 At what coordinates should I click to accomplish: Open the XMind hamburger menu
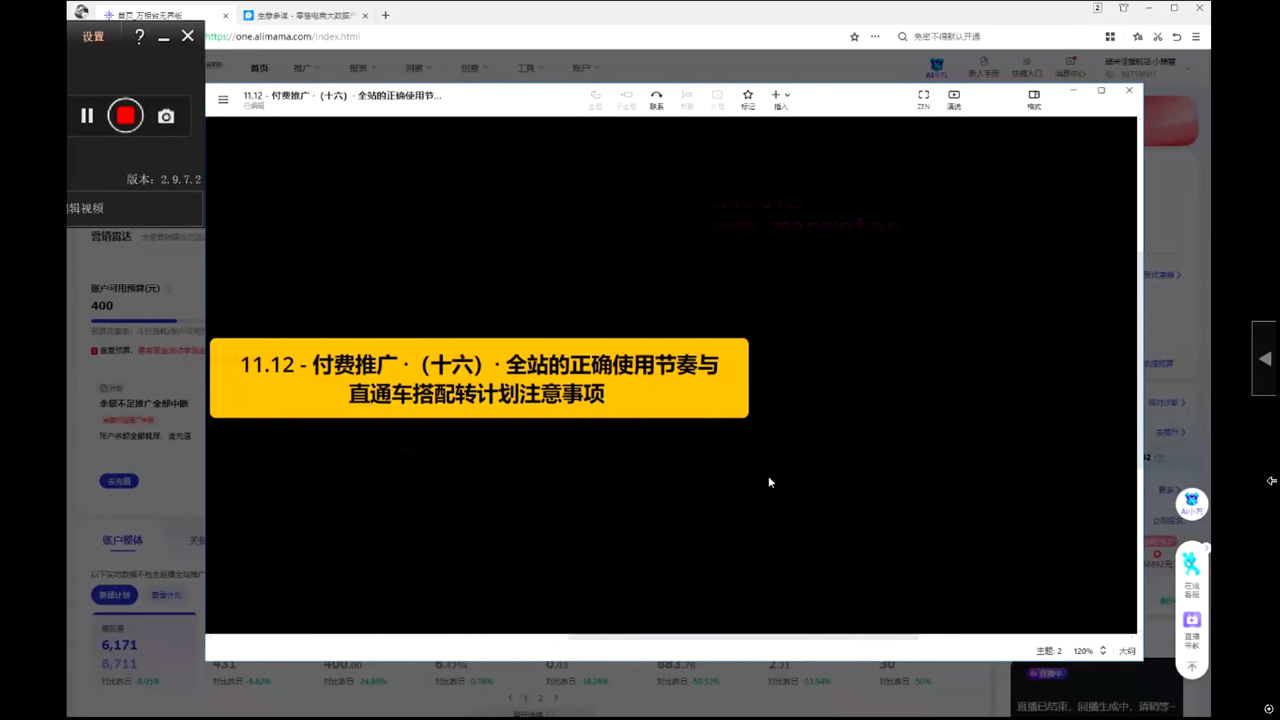pos(223,99)
